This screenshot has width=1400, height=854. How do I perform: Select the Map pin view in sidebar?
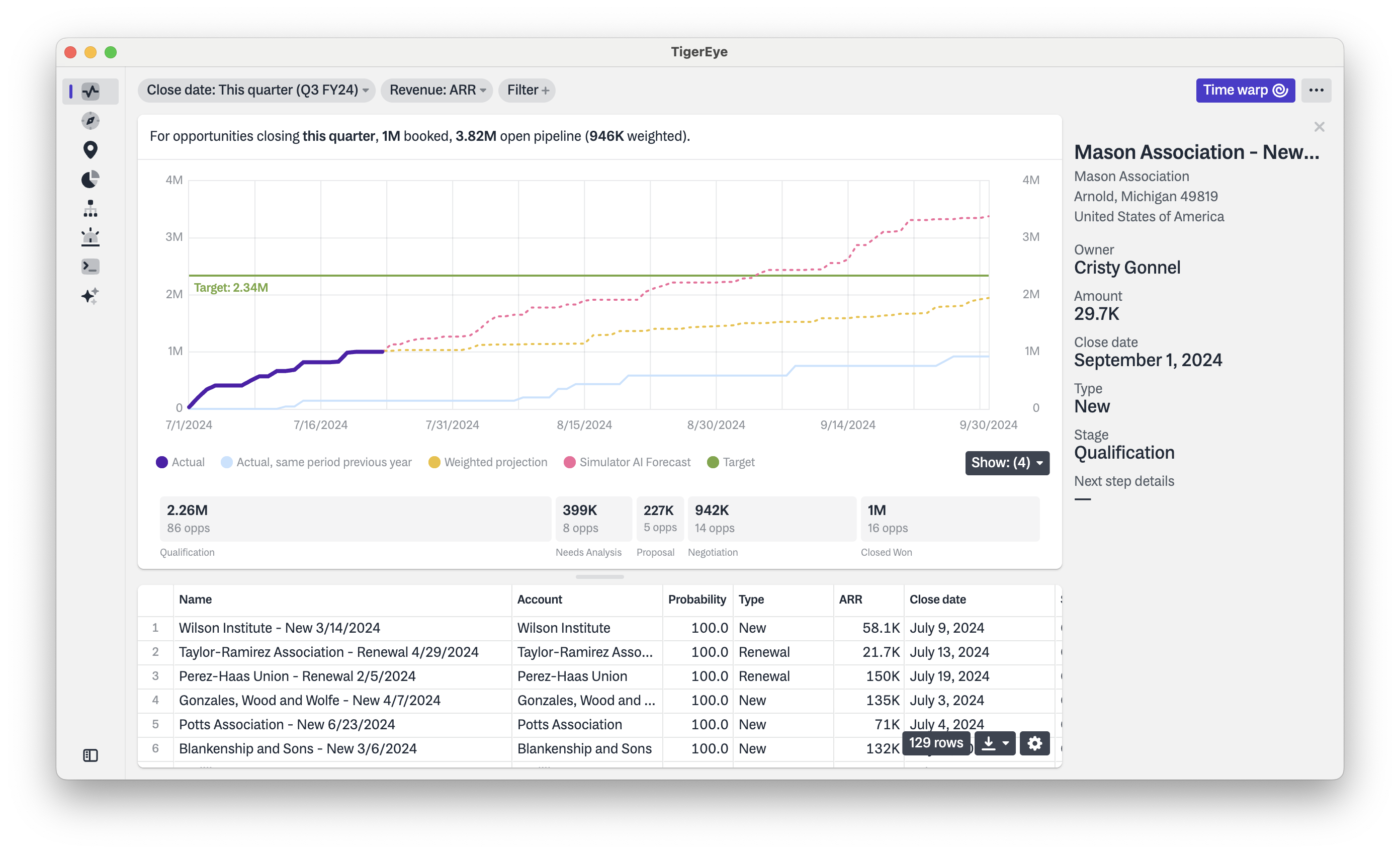pos(91,149)
